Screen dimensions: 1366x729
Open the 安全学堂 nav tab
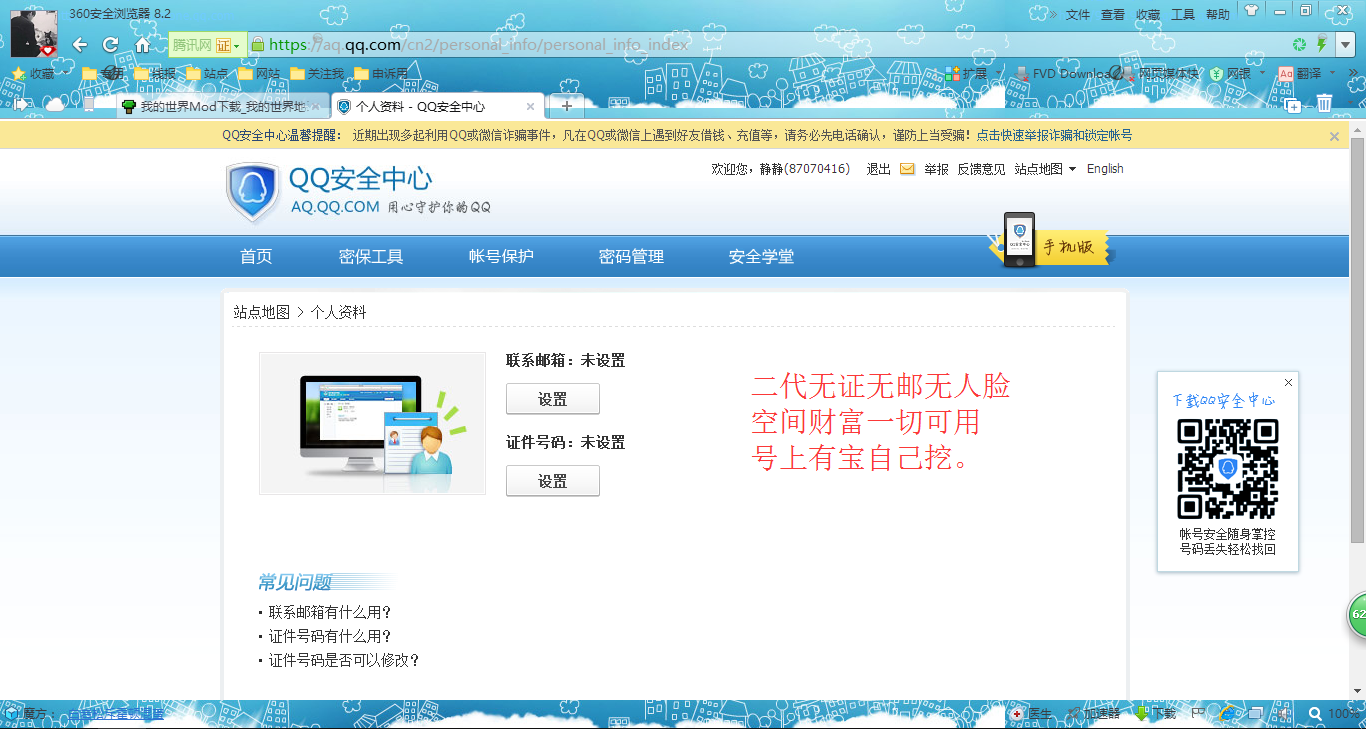pos(761,256)
